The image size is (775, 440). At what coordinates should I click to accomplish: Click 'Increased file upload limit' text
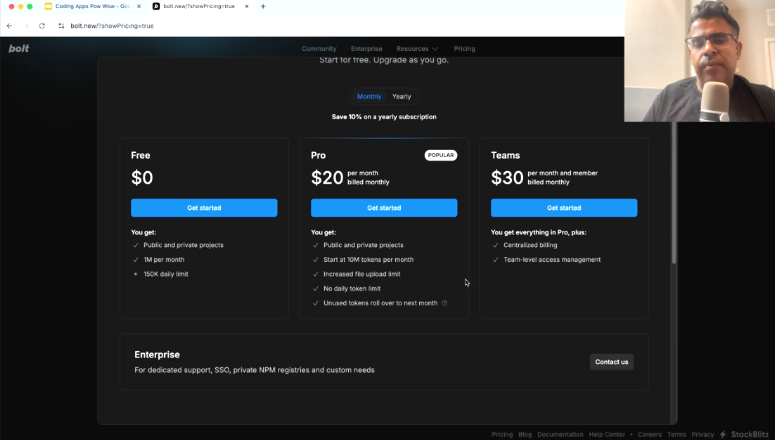pos(362,274)
